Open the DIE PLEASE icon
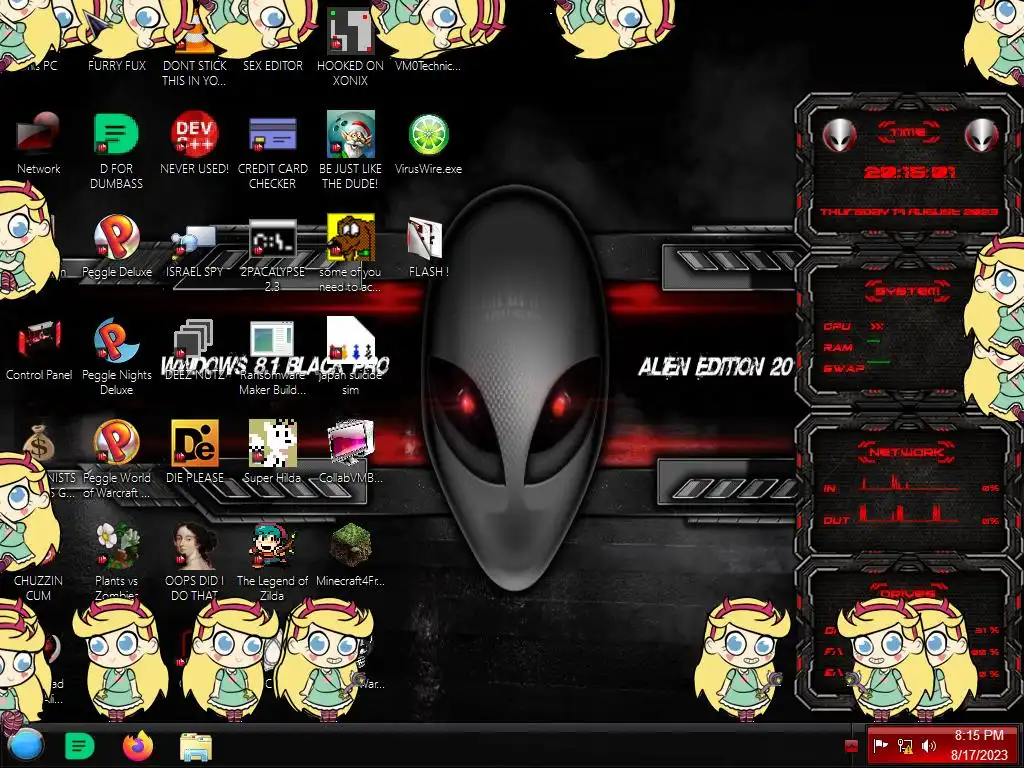 [195, 443]
